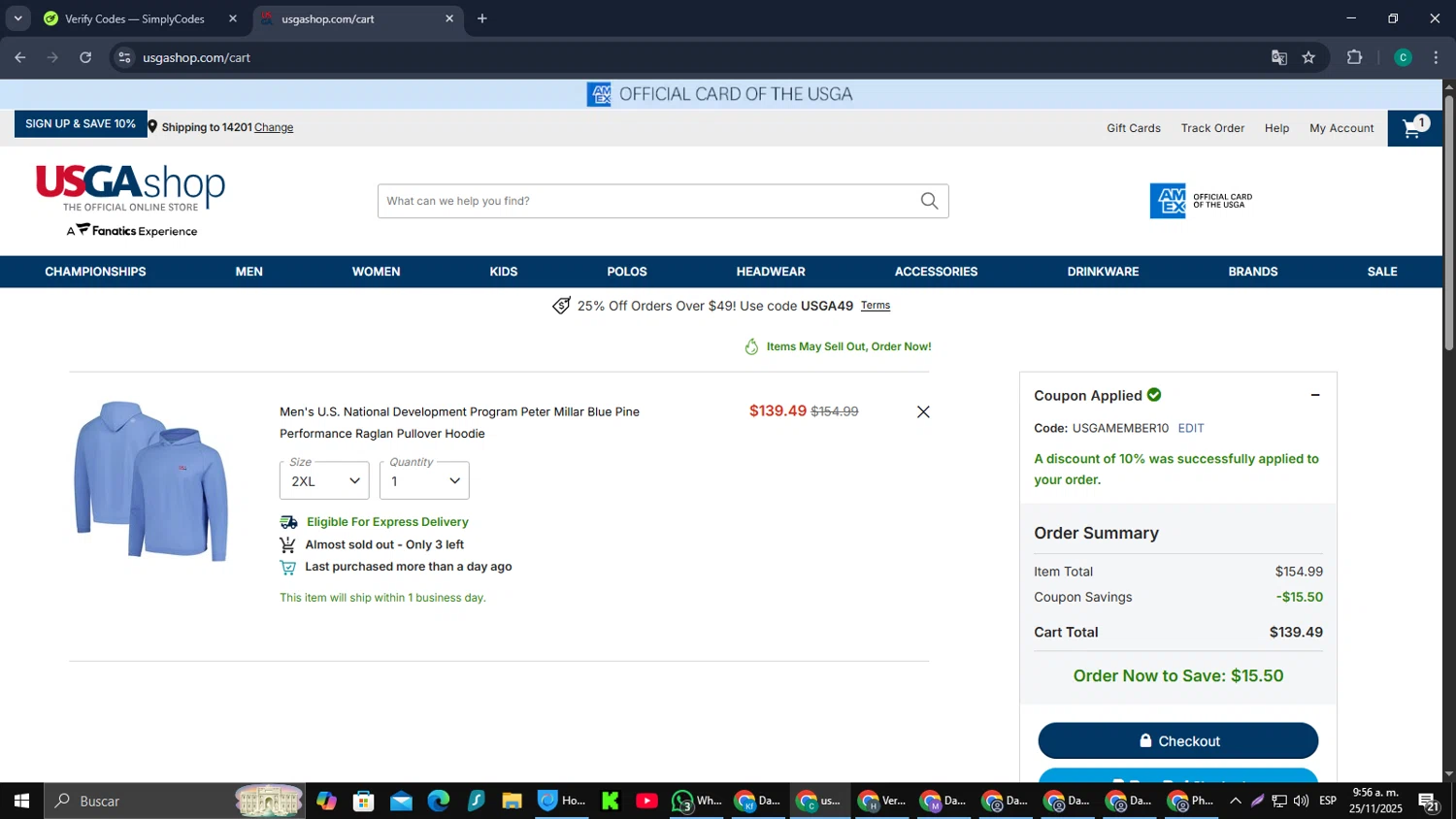The width and height of the screenshot is (1456, 819).
Task: Open the POLOS category menu
Action: click(627, 272)
